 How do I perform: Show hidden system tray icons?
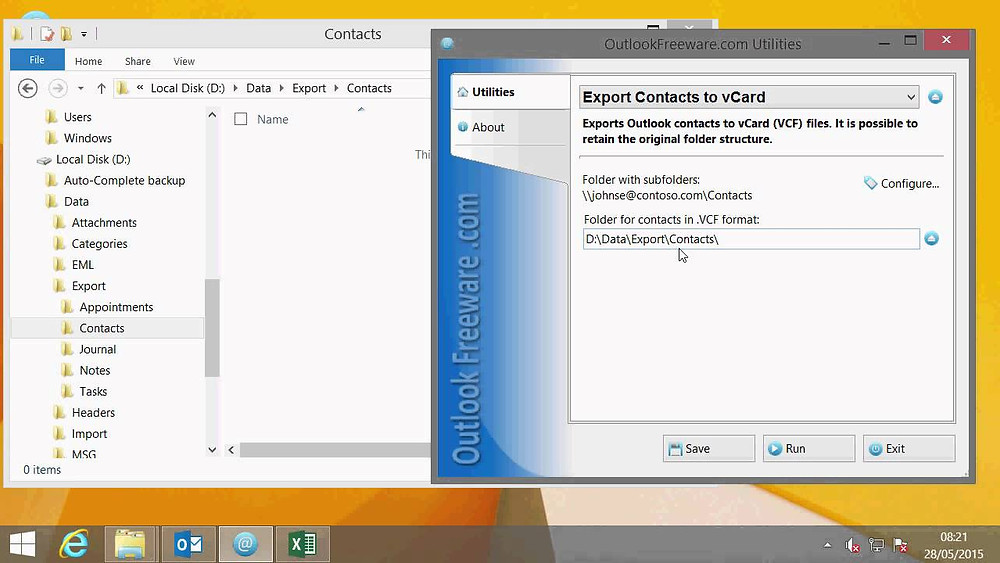click(x=827, y=545)
